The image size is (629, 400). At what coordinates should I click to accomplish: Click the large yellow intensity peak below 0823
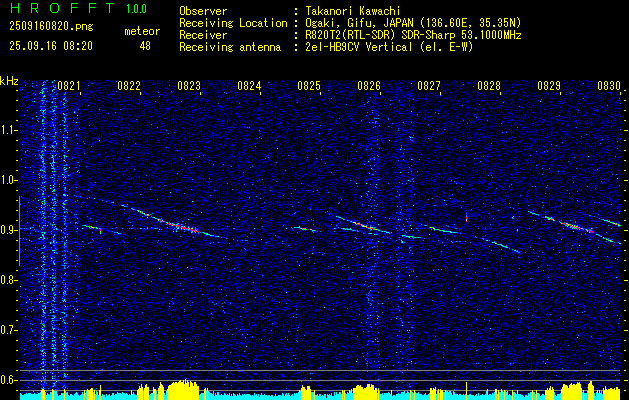coord(183,388)
